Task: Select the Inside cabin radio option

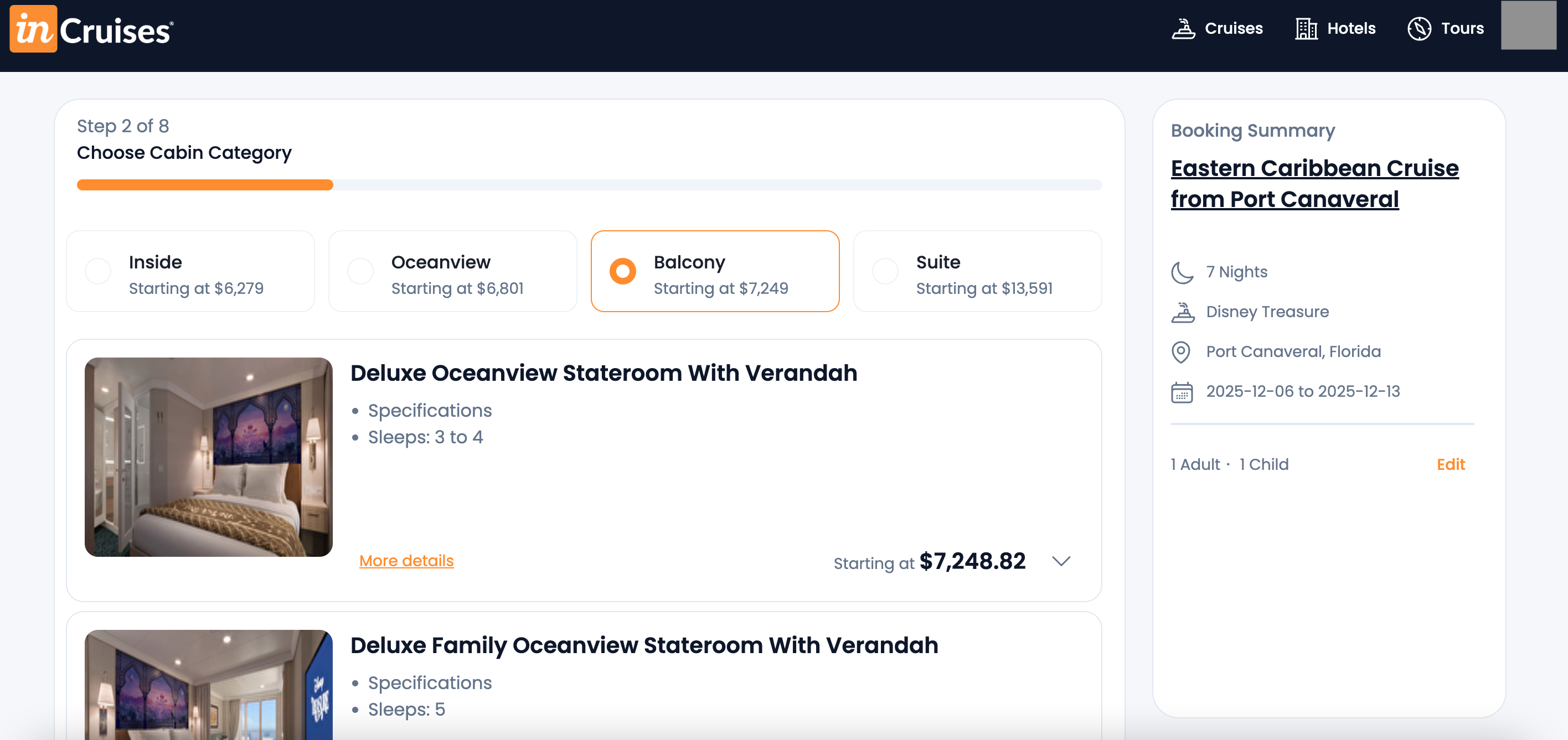Action: [x=98, y=271]
